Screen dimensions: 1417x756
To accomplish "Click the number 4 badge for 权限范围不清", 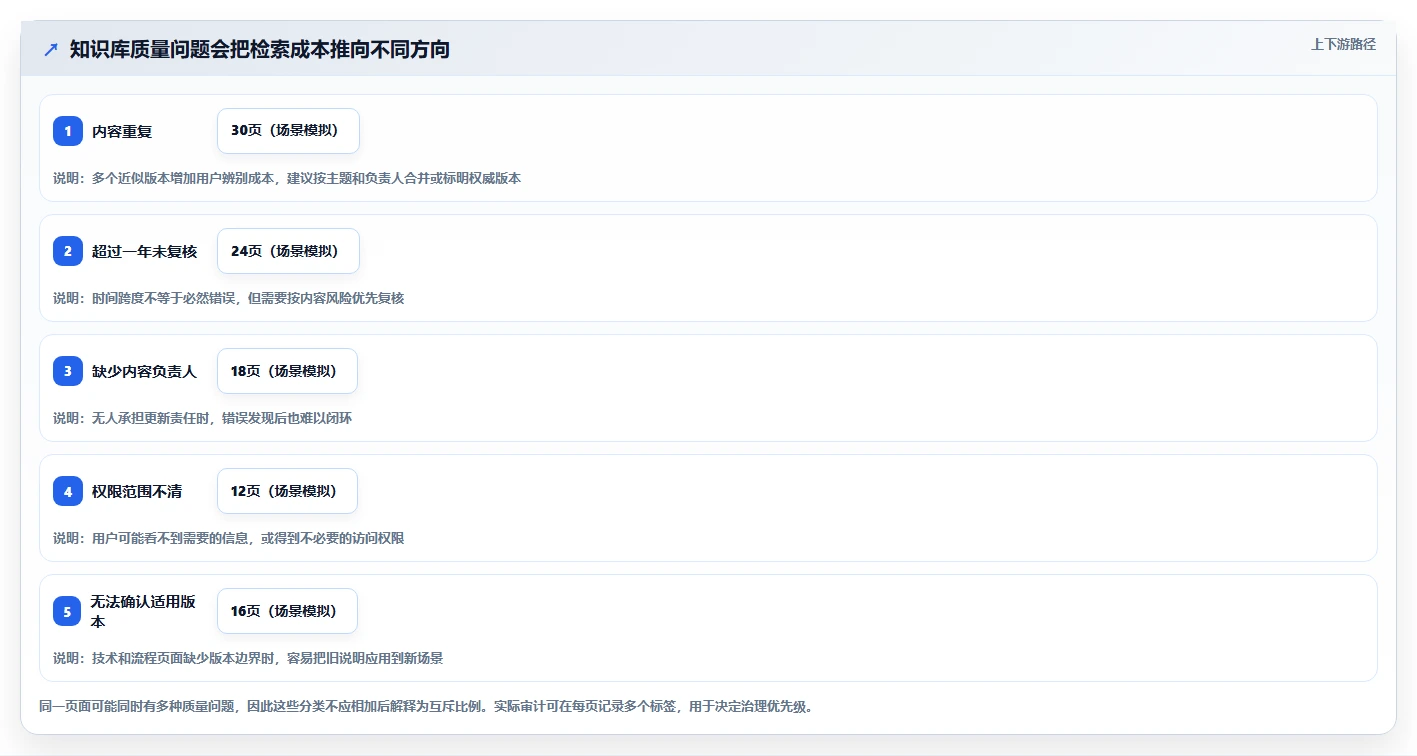I will pos(68,491).
